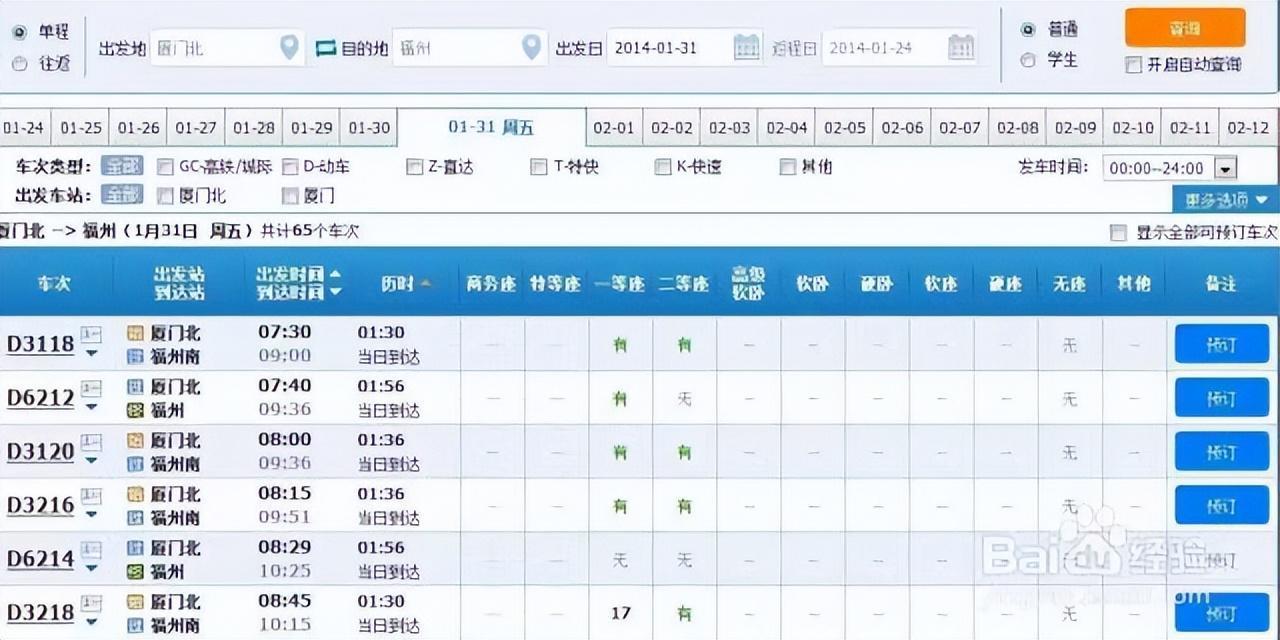Select the 学生 passenger type radio button
The height and width of the screenshot is (640, 1280).
tap(1027, 60)
